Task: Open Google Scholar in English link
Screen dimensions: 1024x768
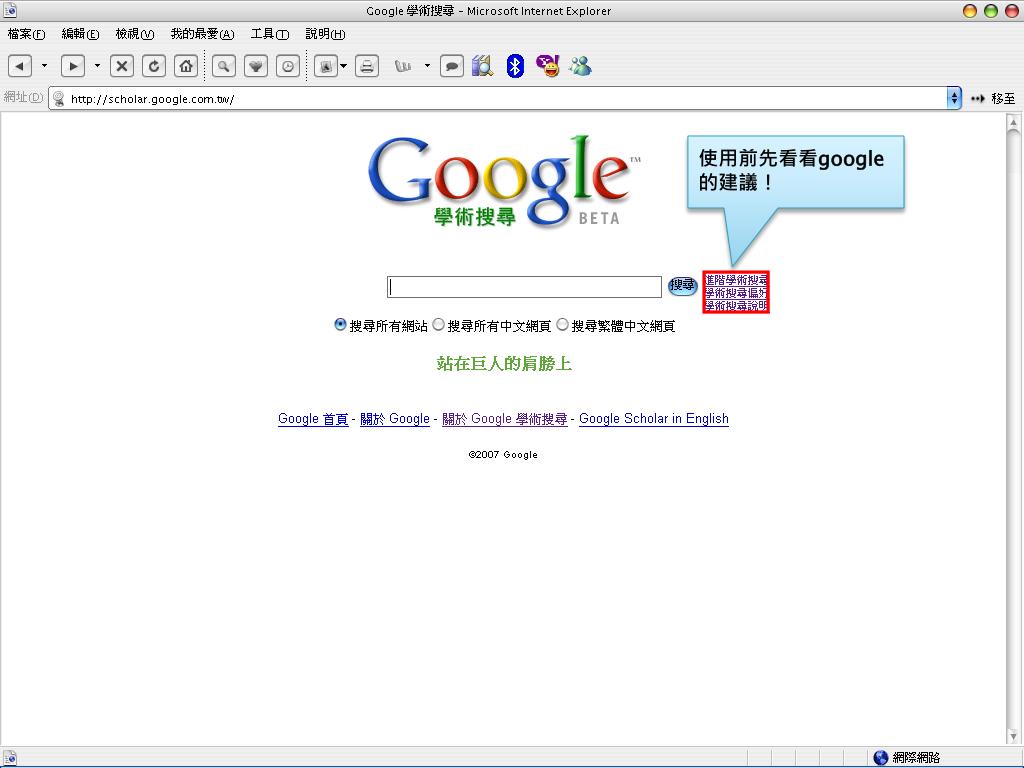Action: (x=654, y=419)
